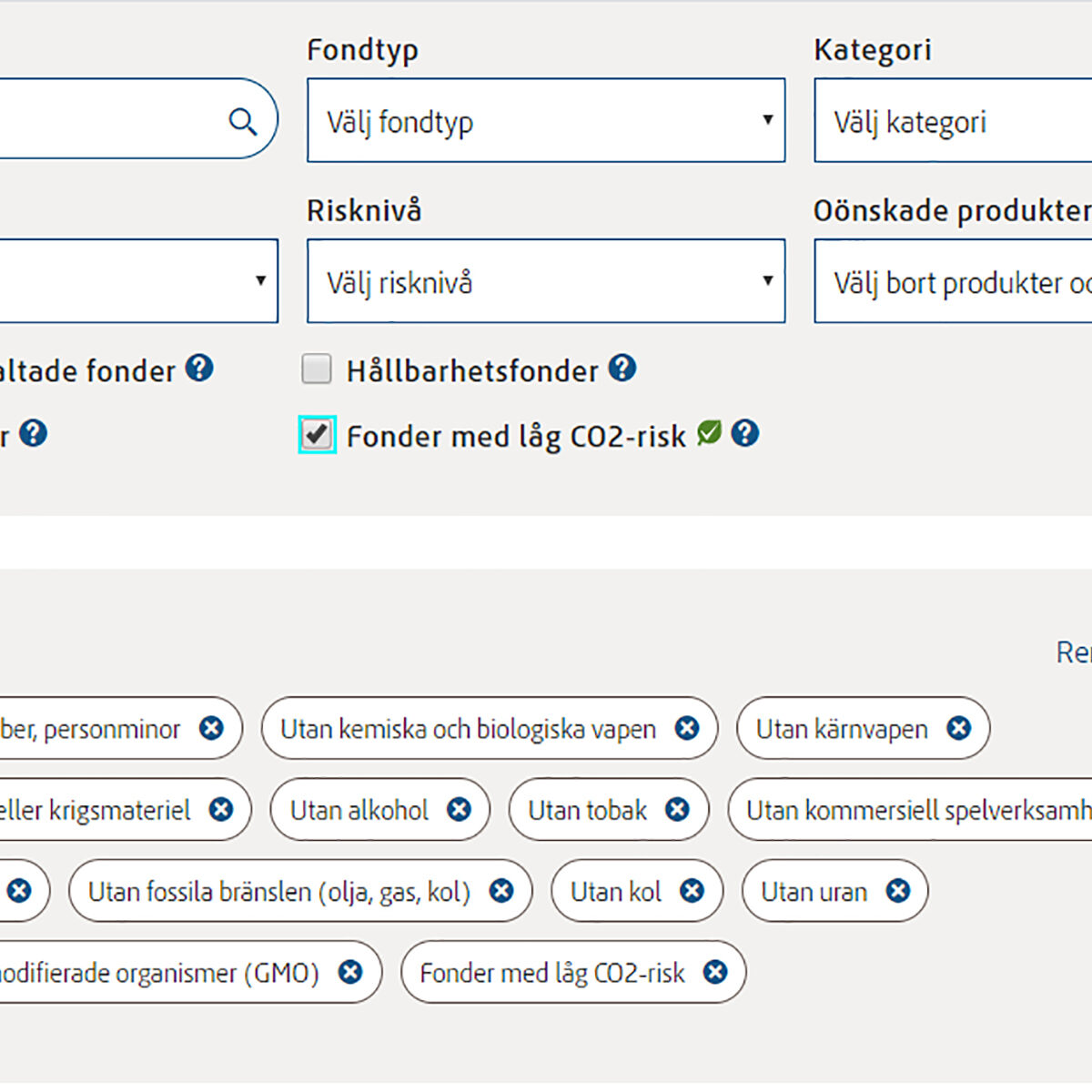Remove the 'Fonder med låg CO2-risk' tag
Screen dimensions: 1092x1092
pos(715,972)
